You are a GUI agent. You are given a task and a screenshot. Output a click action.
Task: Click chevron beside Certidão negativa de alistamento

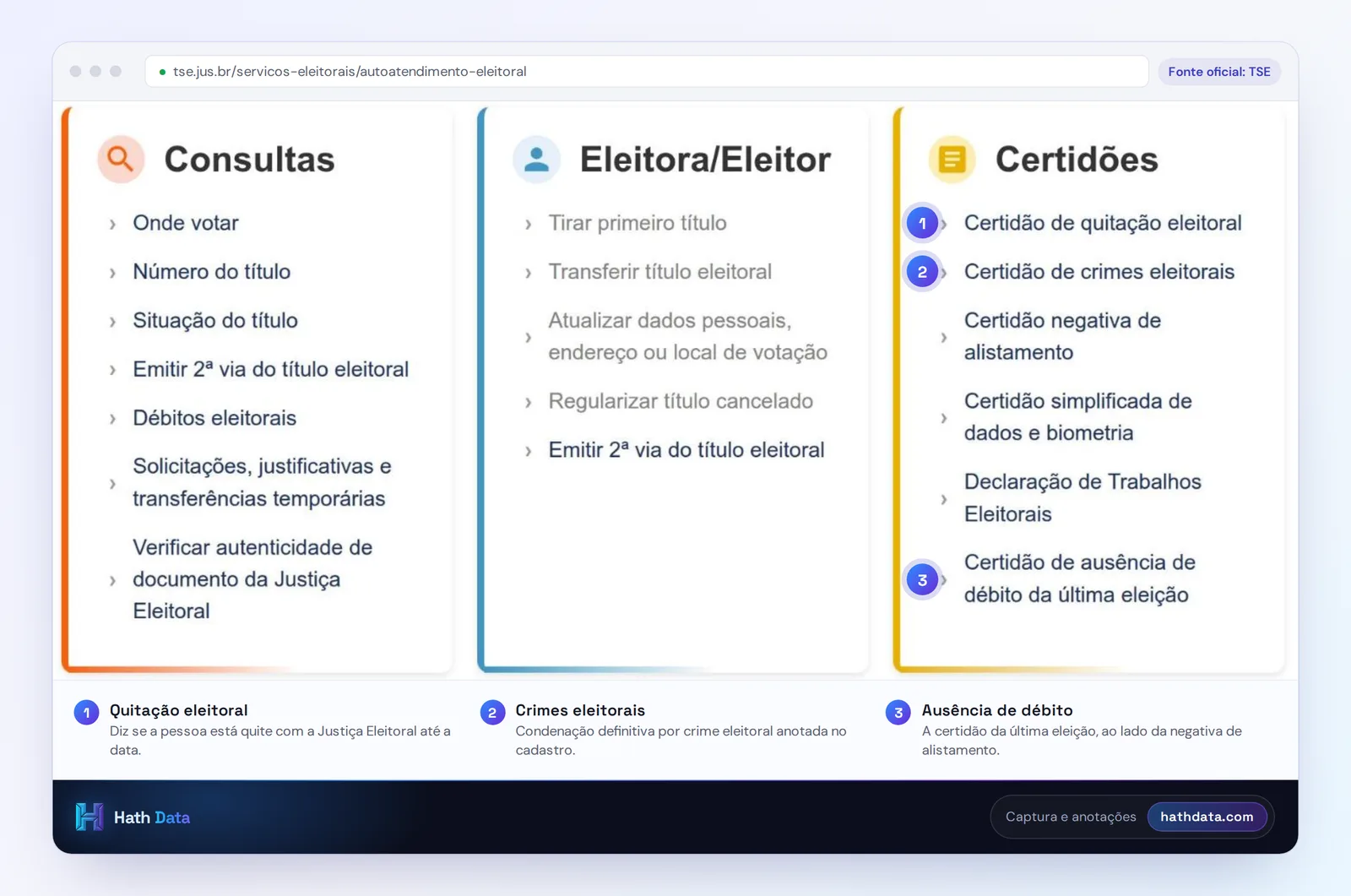pos(943,338)
